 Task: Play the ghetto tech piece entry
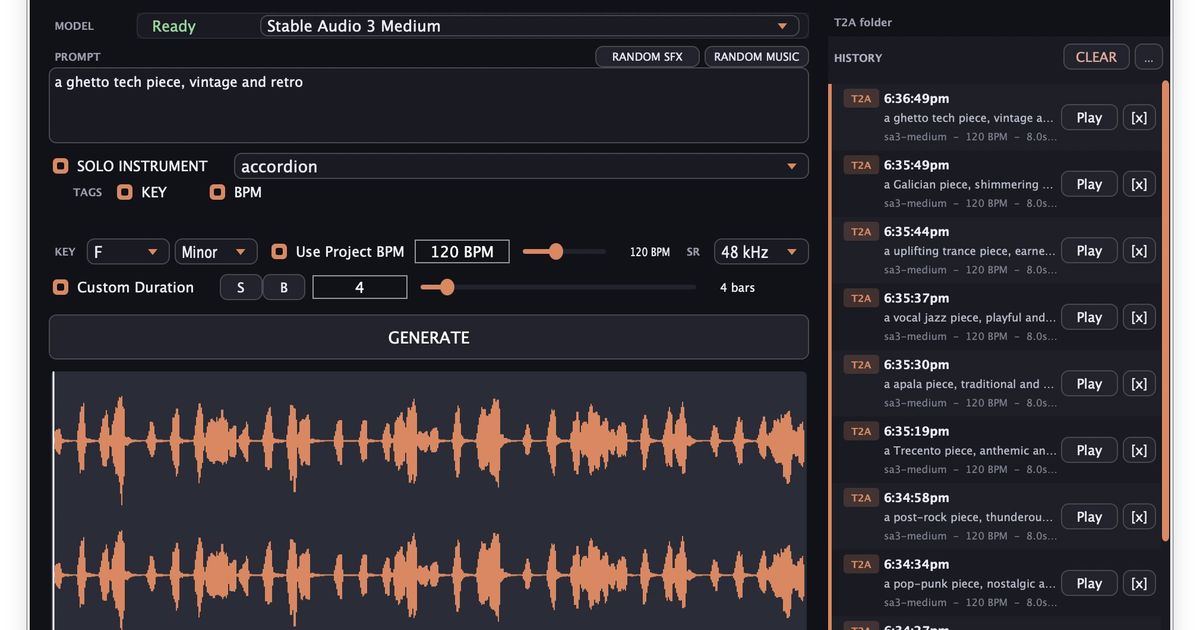pyautogui.click(x=1089, y=117)
